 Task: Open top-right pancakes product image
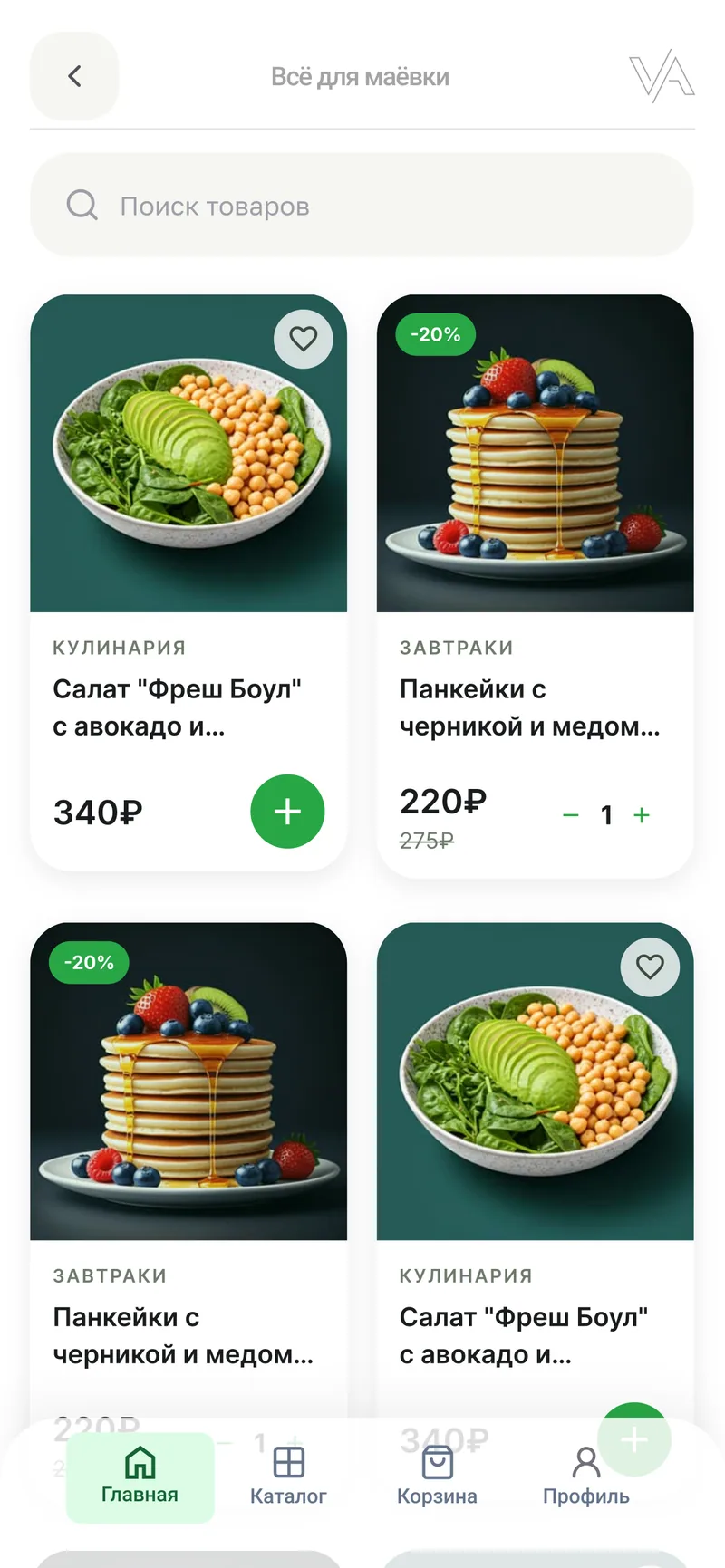(x=536, y=453)
